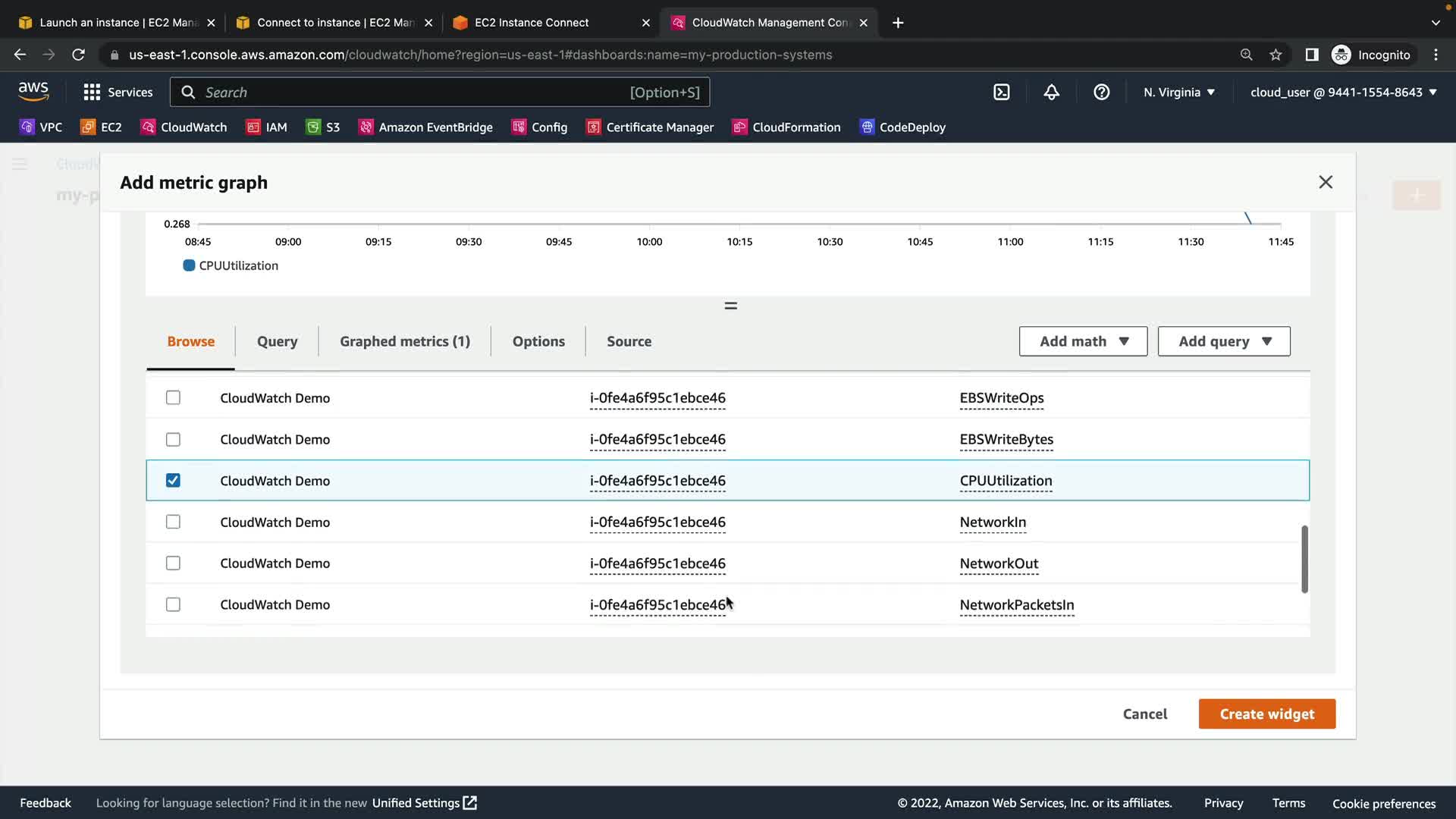Viewport: 1456px width, 819px height.
Task: Click the AWS logo home icon
Action: (x=33, y=92)
